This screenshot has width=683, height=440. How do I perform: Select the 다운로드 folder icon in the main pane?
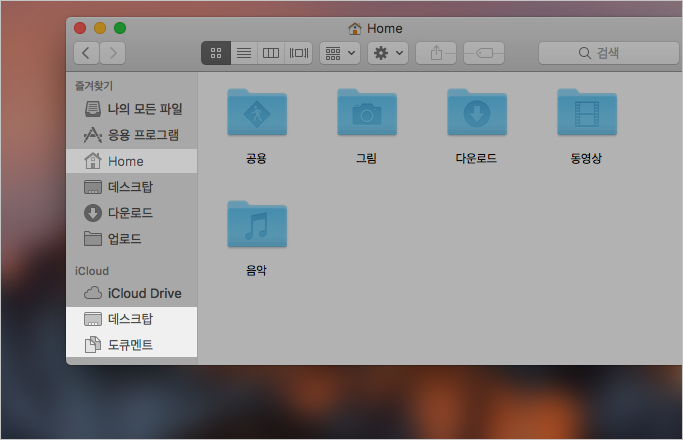pos(477,112)
